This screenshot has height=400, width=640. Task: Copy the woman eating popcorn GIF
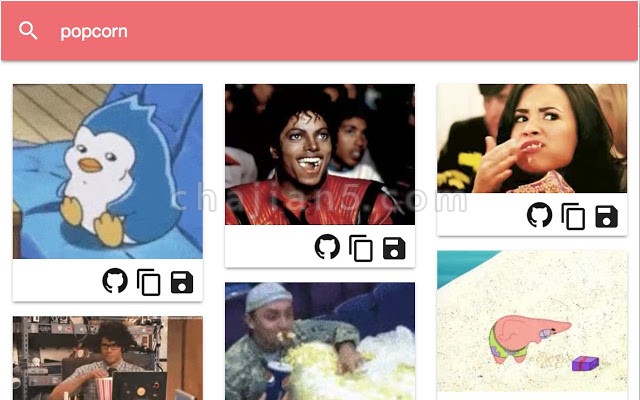pyautogui.click(x=573, y=216)
